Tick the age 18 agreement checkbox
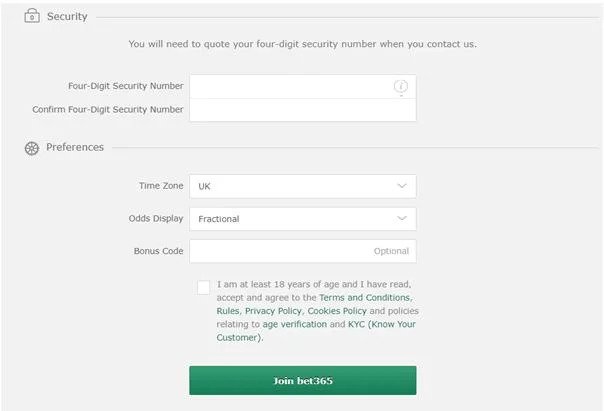This screenshot has width=604, height=411. pos(204,287)
